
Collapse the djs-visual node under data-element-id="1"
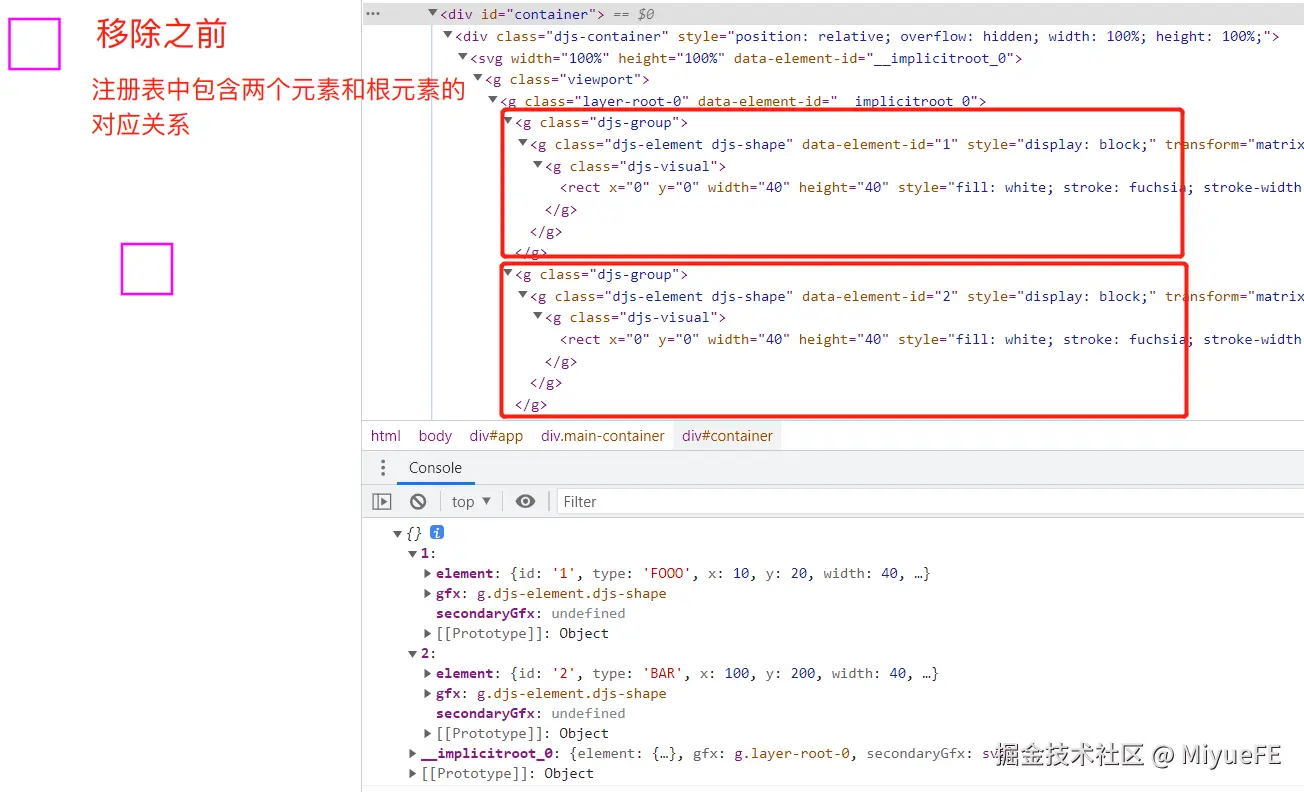click(x=538, y=166)
